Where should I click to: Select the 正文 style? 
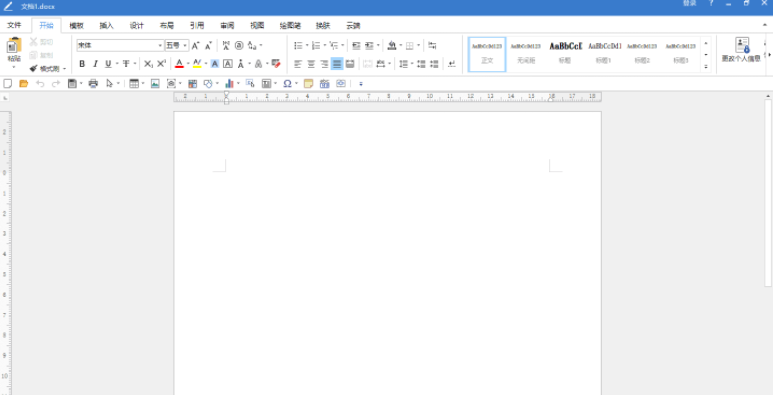point(487,54)
